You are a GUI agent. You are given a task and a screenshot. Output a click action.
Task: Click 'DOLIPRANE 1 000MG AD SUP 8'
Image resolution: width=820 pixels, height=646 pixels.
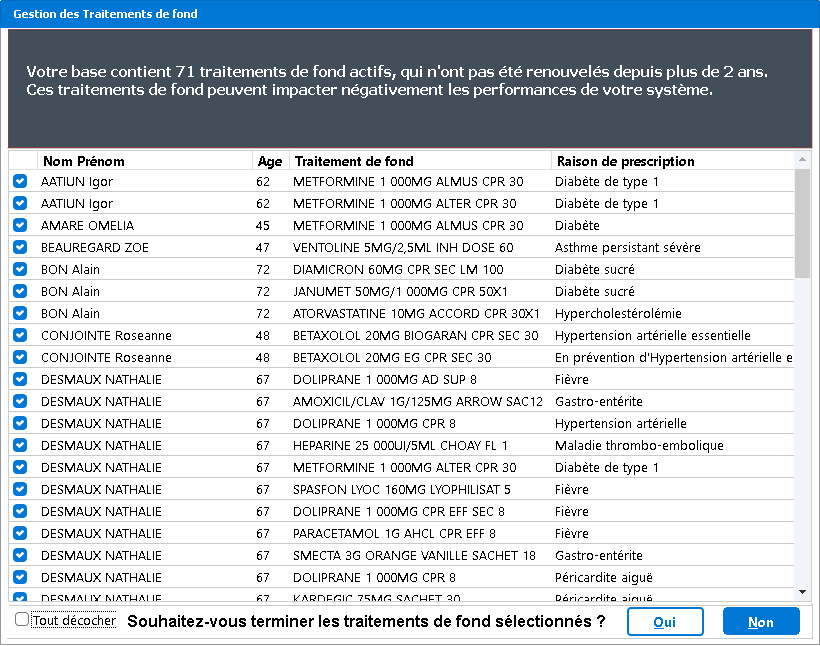pyautogui.click(x=385, y=379)
